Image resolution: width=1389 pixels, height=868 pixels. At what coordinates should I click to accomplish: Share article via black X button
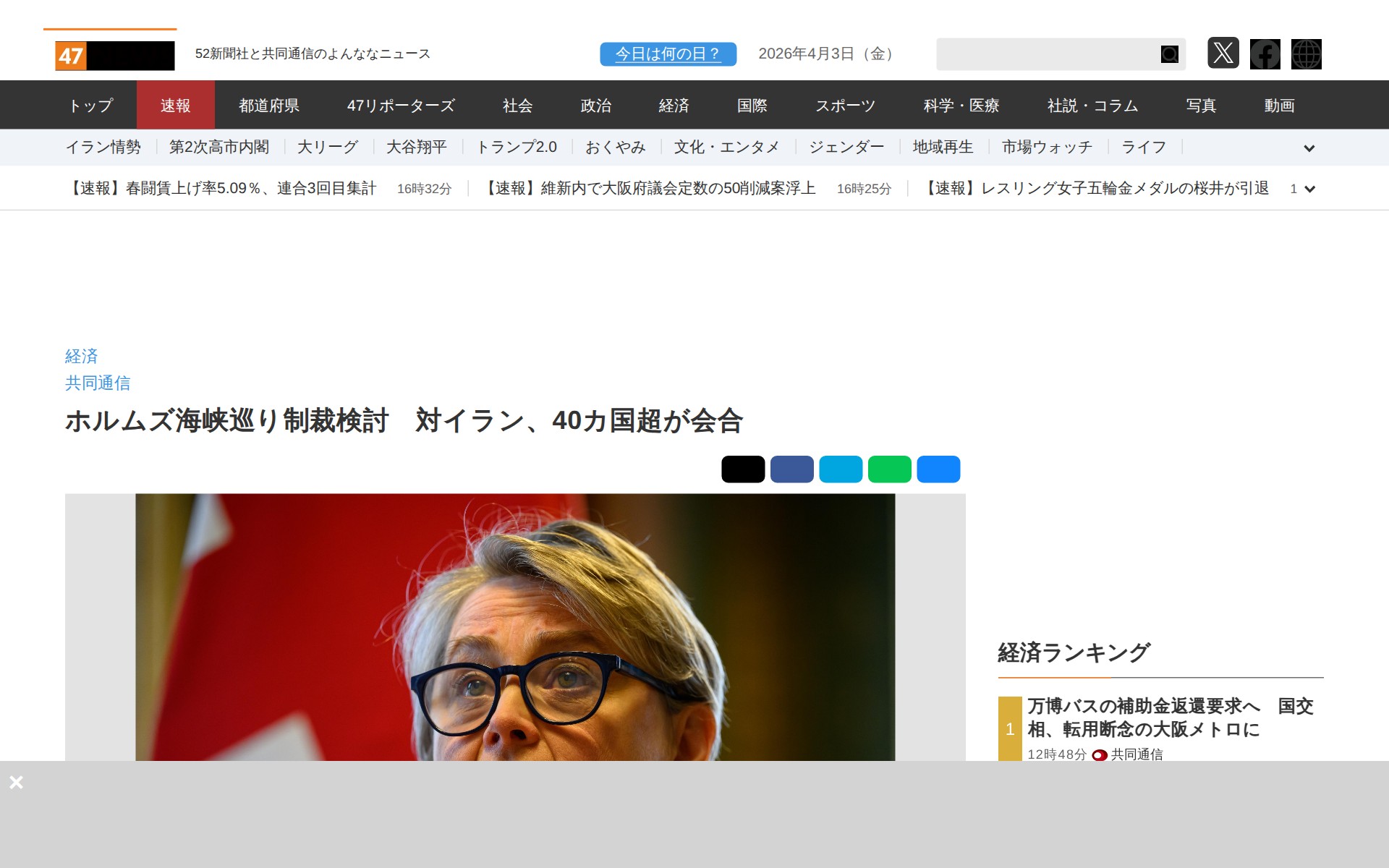click(x=742, y=469)
